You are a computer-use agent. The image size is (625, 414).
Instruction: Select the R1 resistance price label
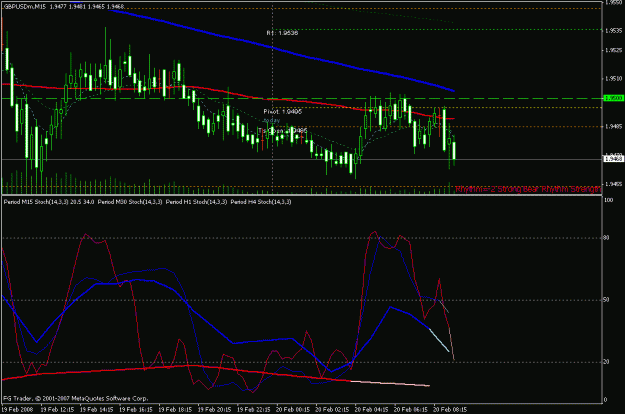[282, 33]
